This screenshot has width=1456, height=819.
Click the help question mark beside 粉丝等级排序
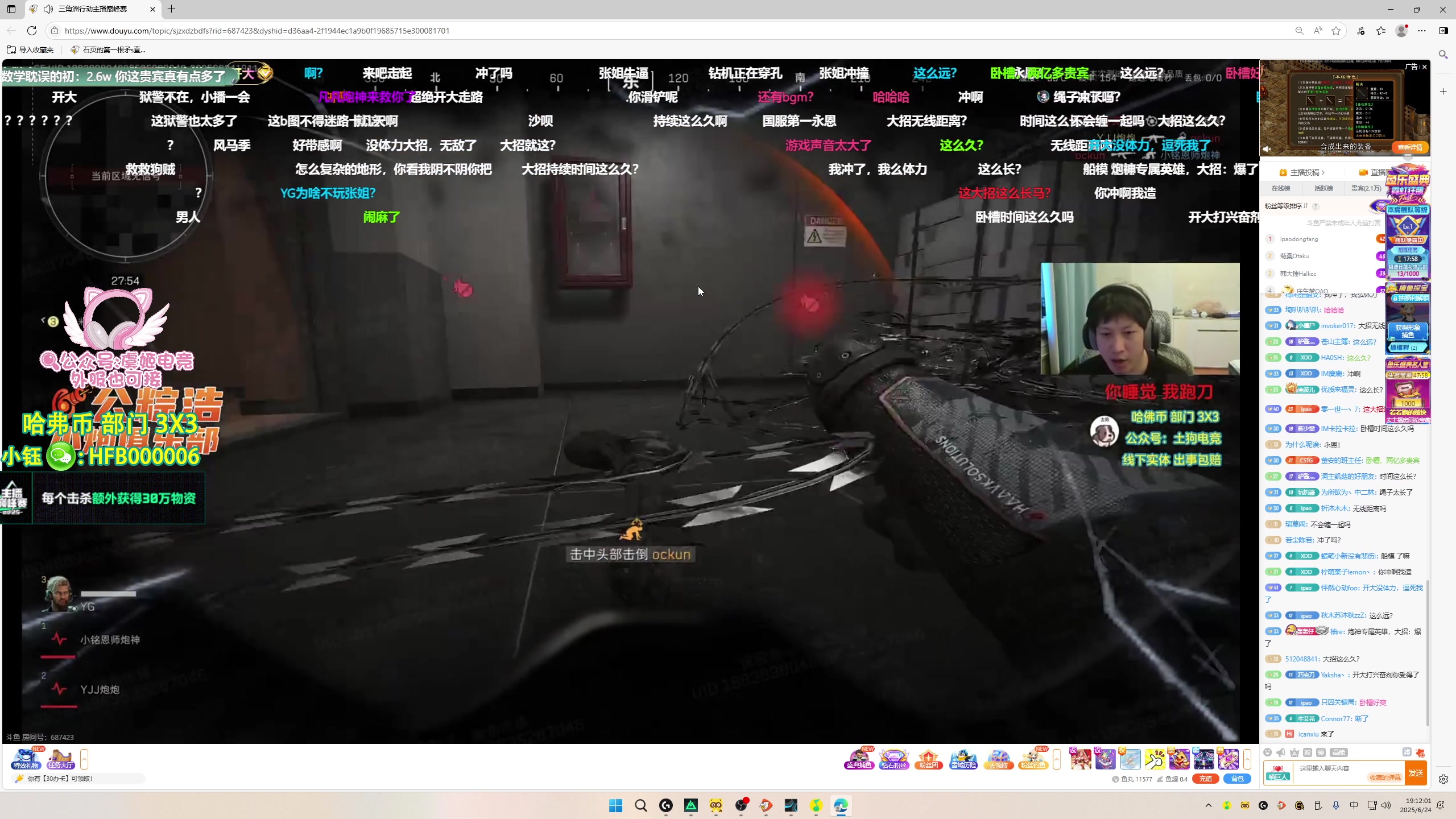[1316, 206]
